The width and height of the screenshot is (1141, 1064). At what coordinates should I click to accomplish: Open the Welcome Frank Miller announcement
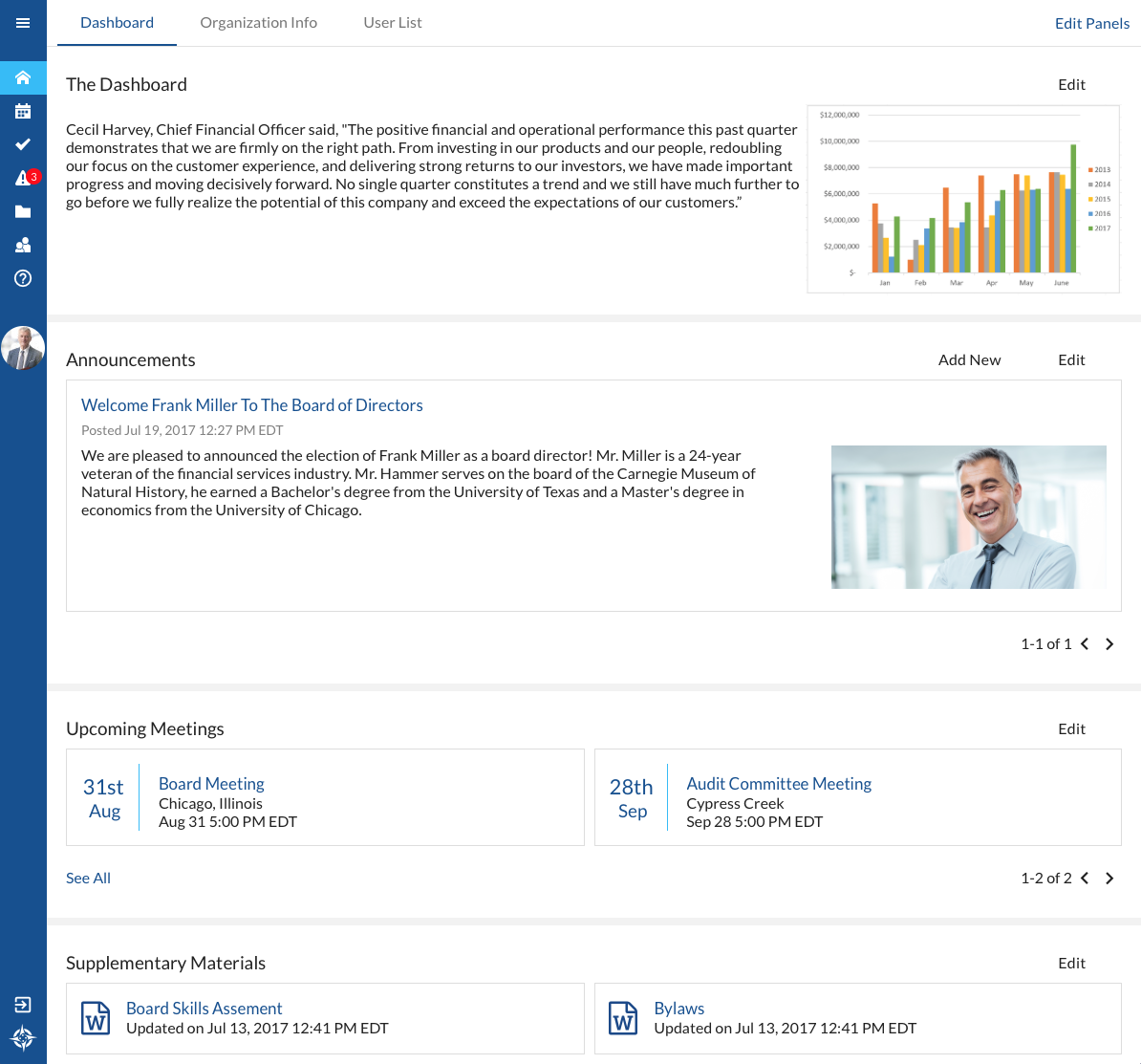pyautogui.click(x=251, y=405)
